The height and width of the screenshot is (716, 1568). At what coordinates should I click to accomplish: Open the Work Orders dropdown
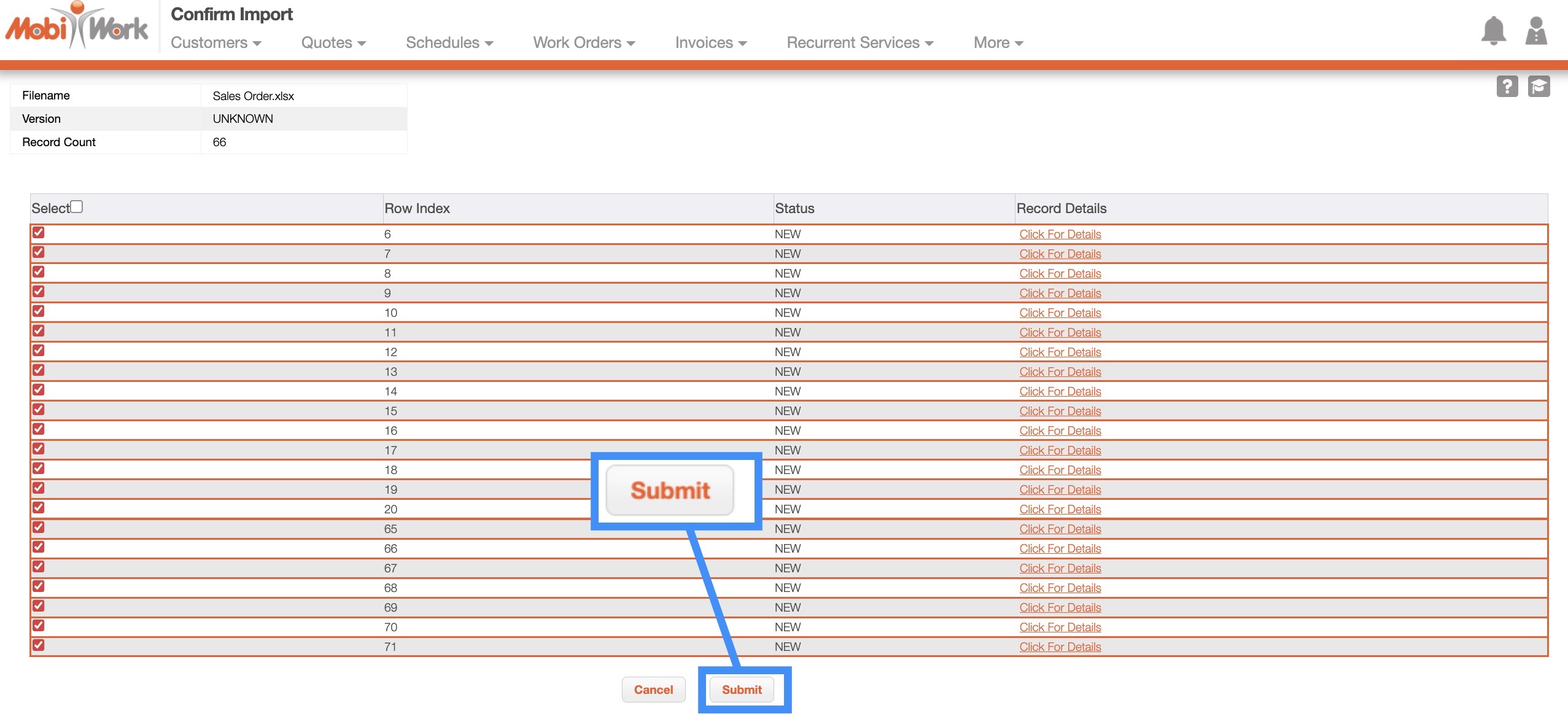click(x=584, y=43)
